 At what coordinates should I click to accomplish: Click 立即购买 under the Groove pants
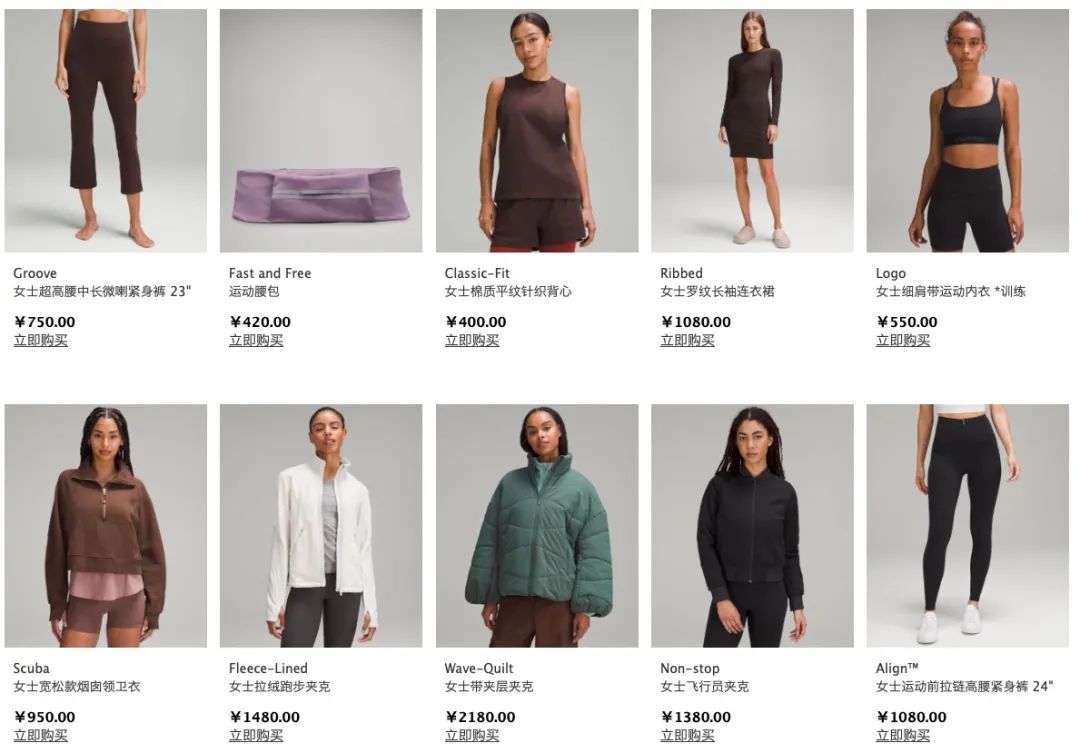41,340
